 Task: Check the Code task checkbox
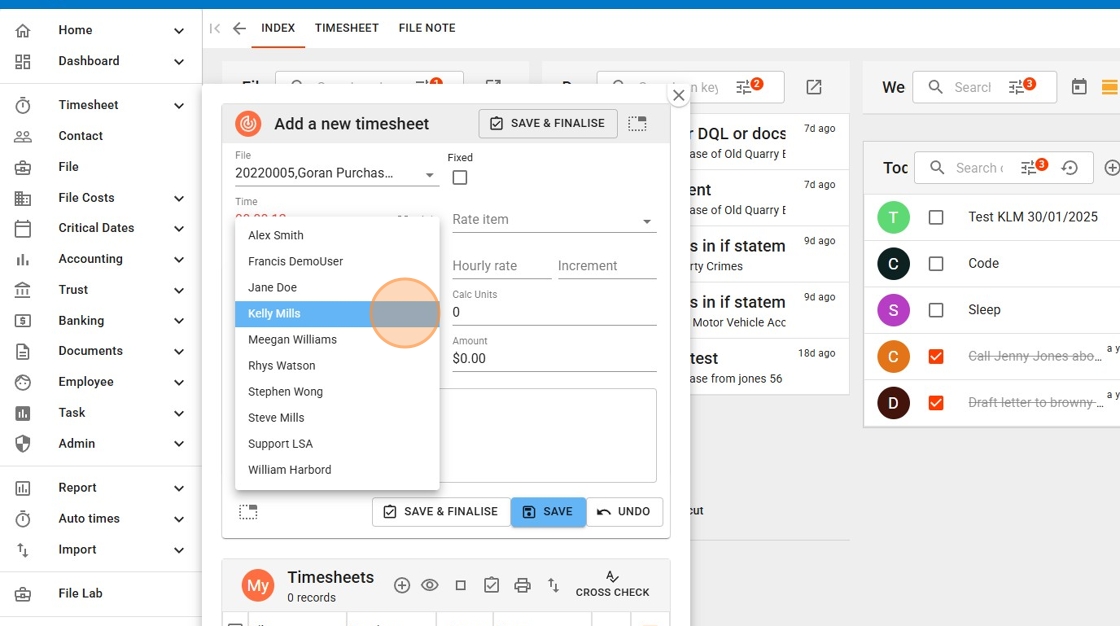coord(936,264)
